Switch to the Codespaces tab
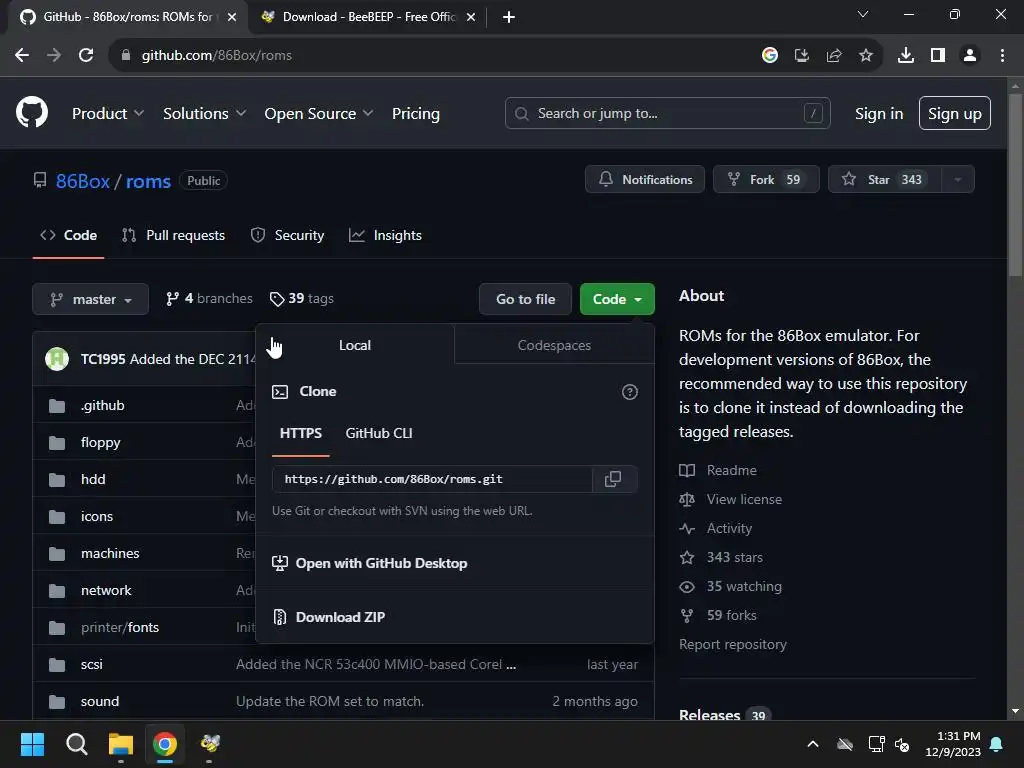 pyautogui.click(x=554, y=345)
